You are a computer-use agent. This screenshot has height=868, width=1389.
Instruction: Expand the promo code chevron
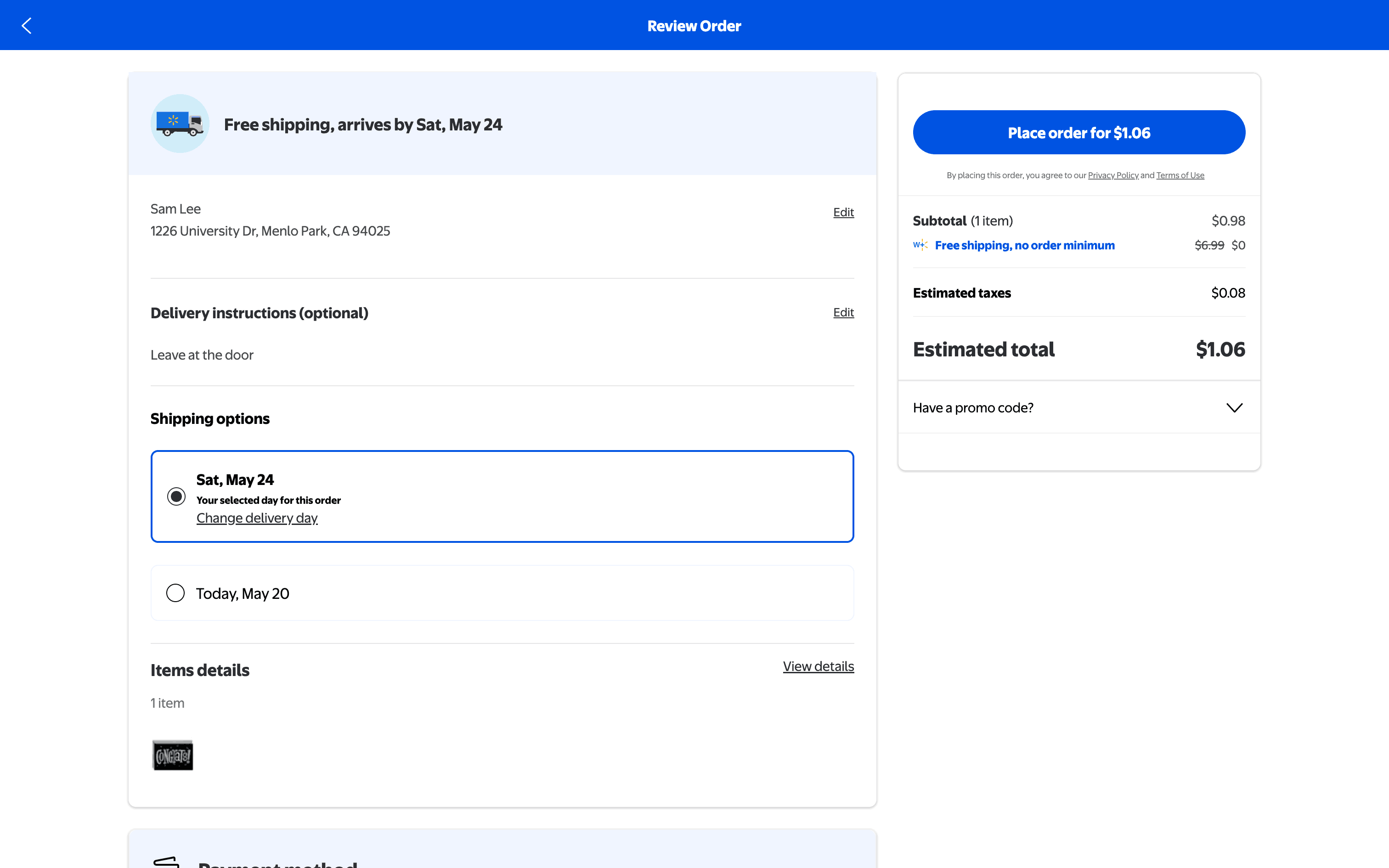point(1234,408)
